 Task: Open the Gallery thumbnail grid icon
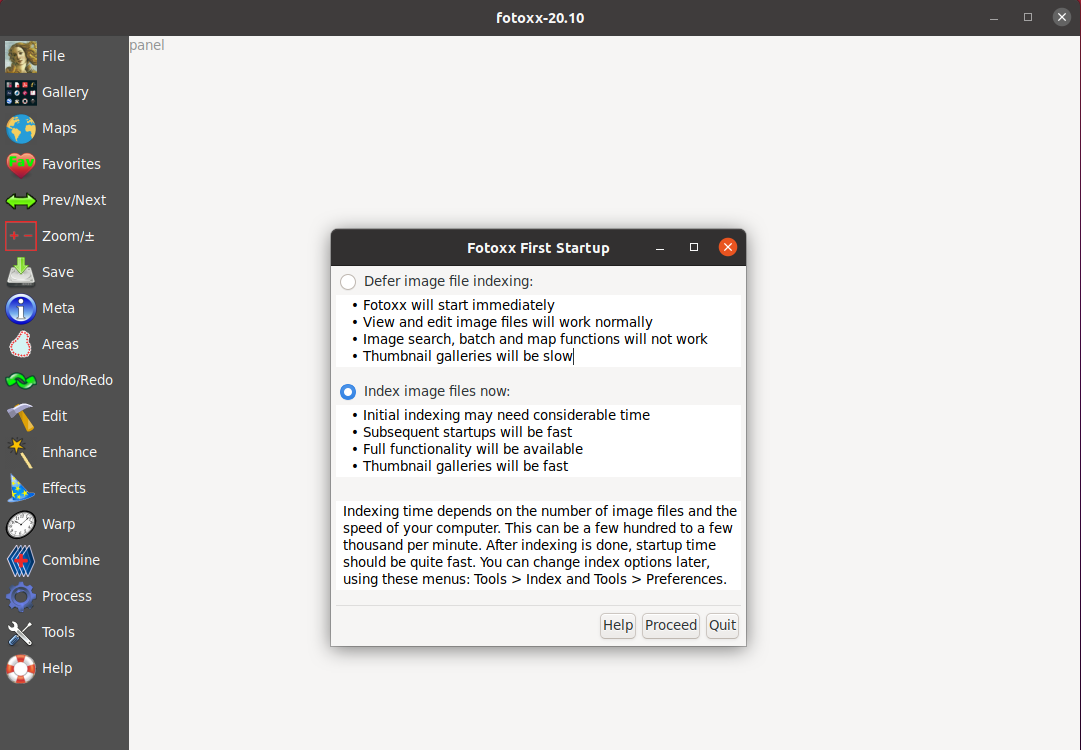coord(21,92)
